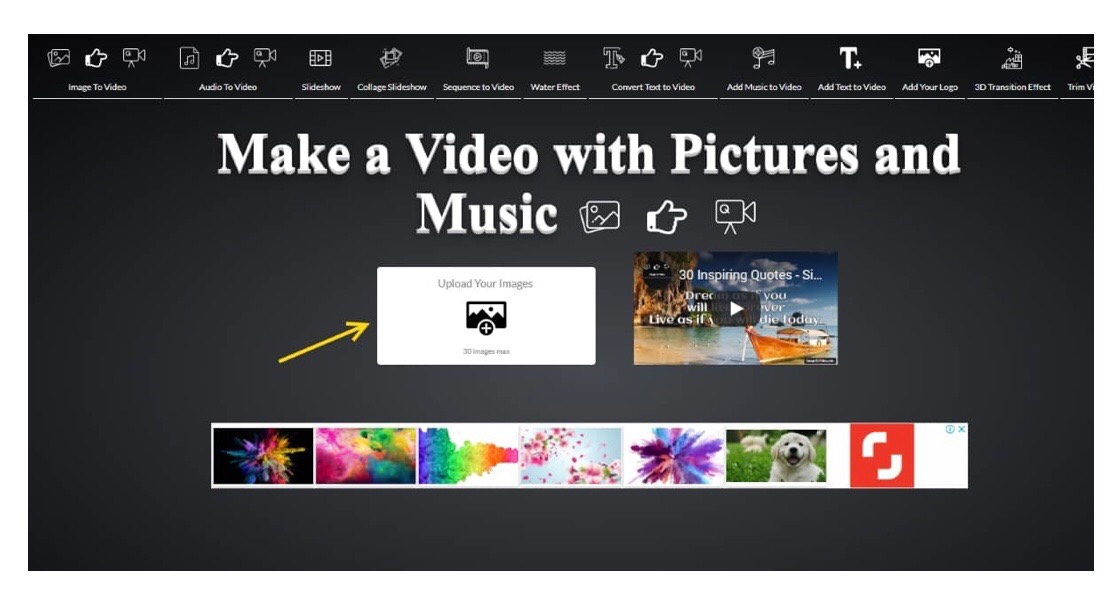Close the advertisement banner with X
This screenshot has height=595, width=1119.
(x=962, y=429)
